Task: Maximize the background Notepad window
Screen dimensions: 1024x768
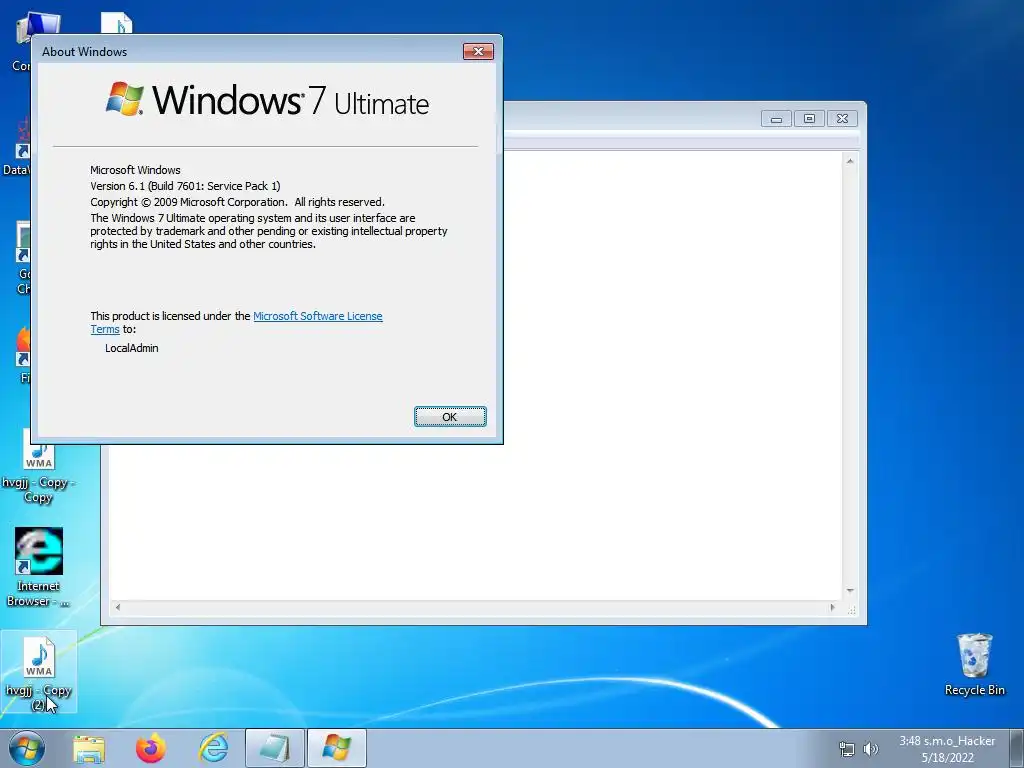Action: [x=809, y=119]
